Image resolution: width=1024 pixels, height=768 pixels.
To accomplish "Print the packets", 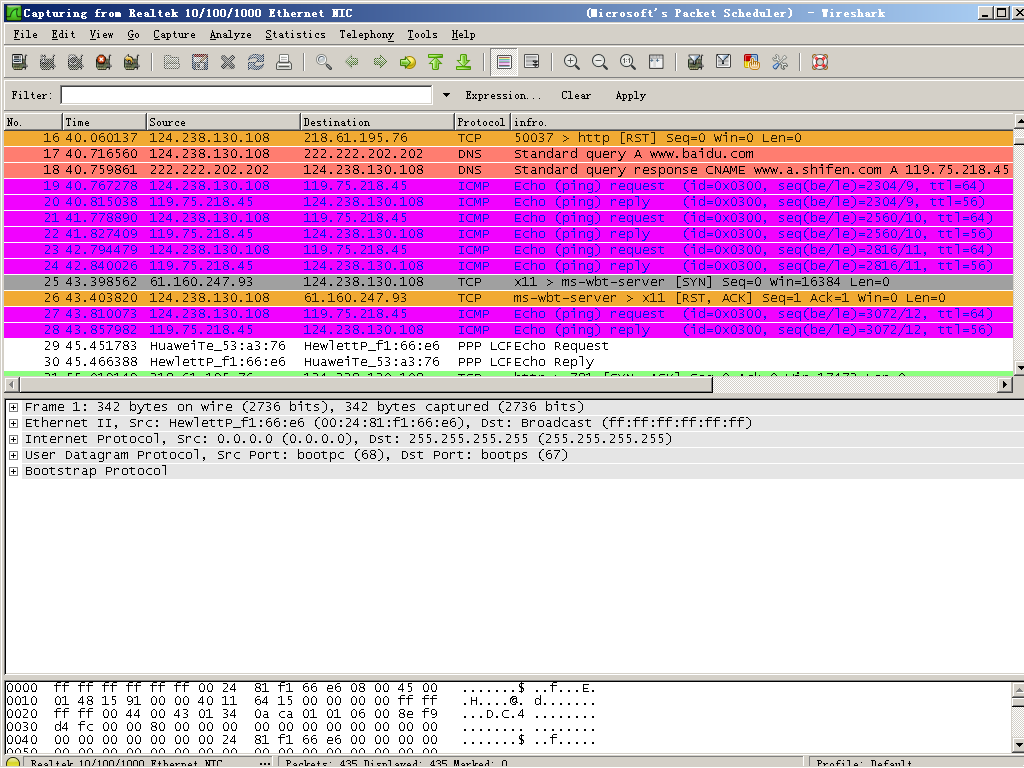I will (x=284, y=62).
